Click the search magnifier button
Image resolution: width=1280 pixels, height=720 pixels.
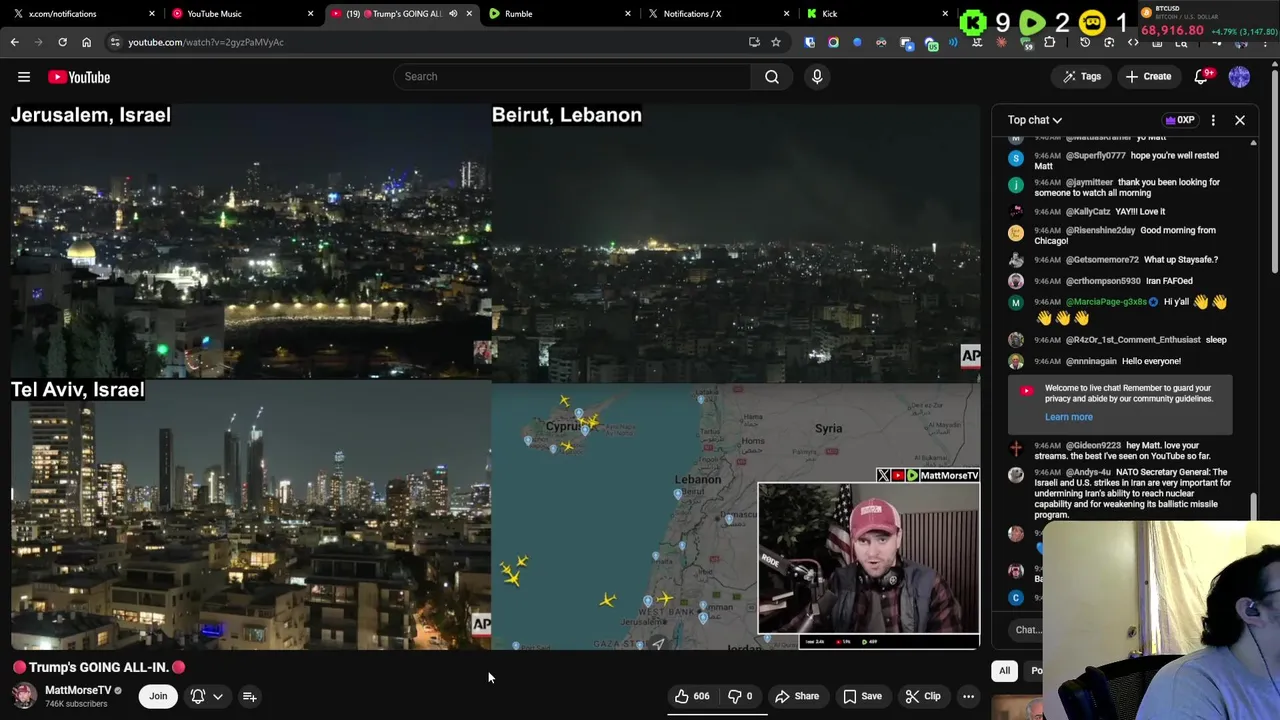(772, 76)
